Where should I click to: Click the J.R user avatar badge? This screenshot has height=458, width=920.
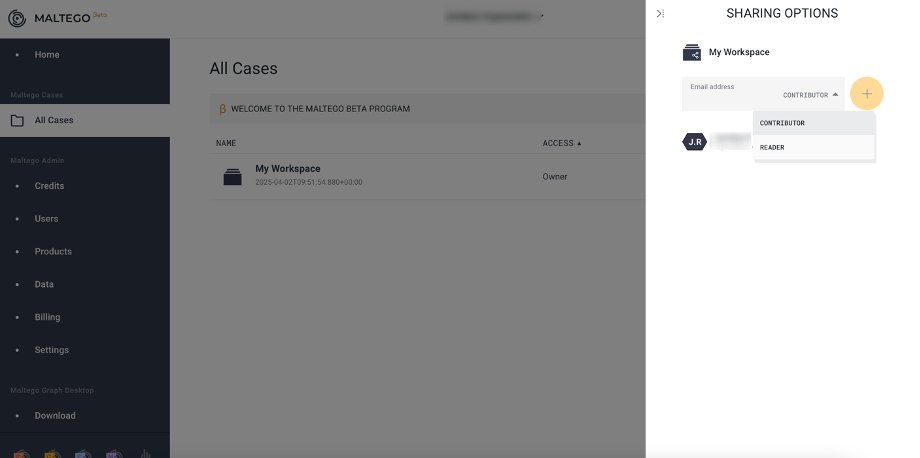point(695,142)
